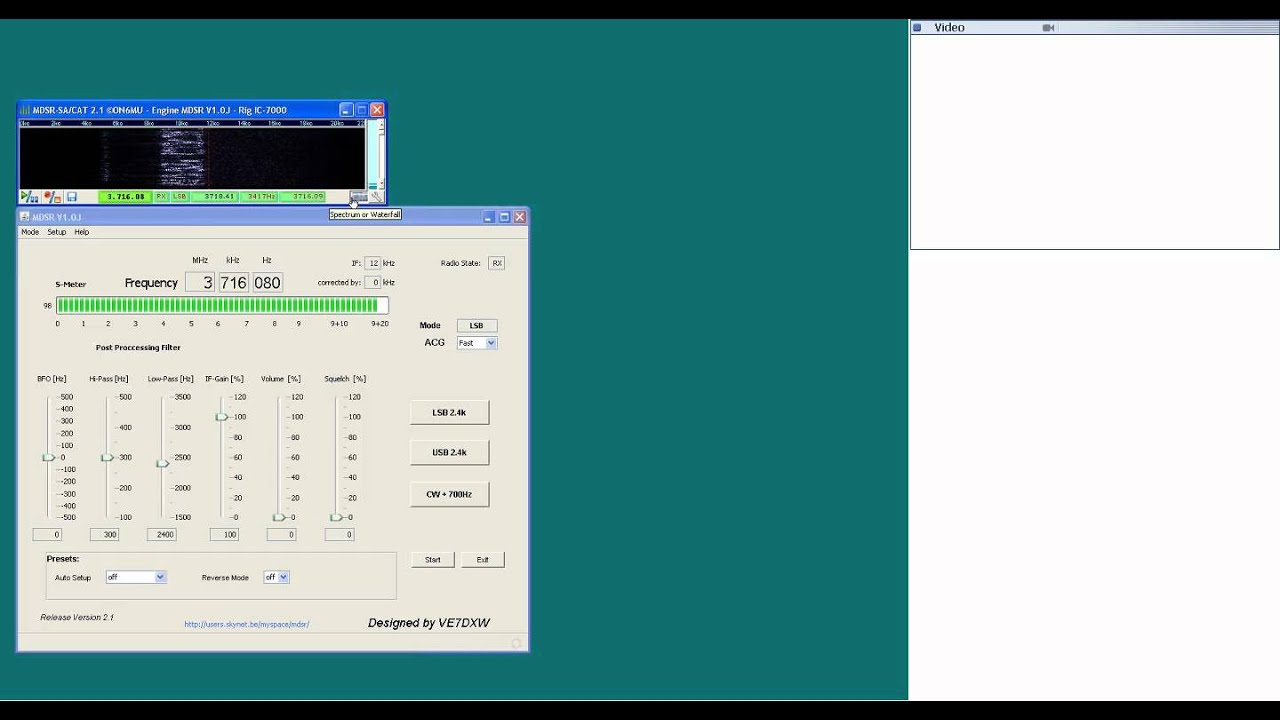Click the Hz frequency field showing 080

click(x=267, y=283)
